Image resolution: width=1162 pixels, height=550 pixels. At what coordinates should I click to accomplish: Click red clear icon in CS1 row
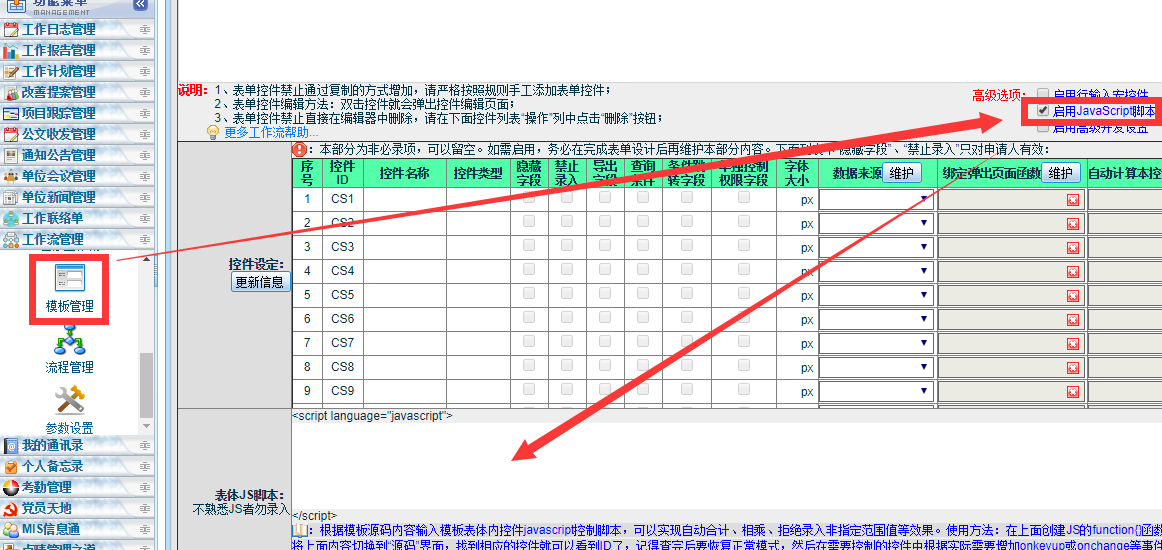coord(1073,199)
